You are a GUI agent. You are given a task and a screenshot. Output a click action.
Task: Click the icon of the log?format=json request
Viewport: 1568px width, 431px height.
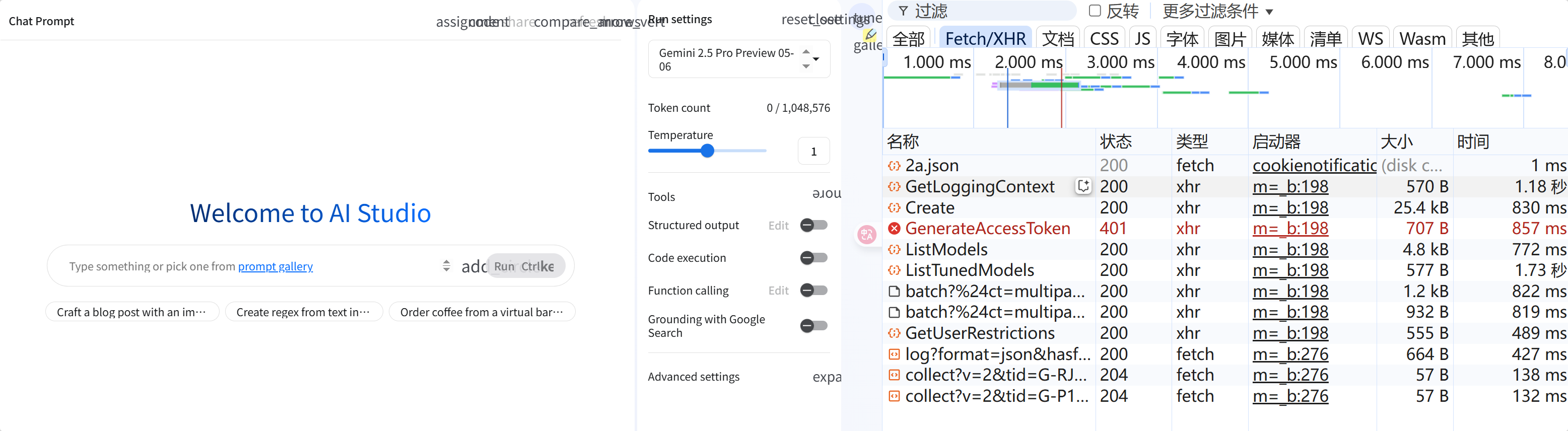point(894,354)
